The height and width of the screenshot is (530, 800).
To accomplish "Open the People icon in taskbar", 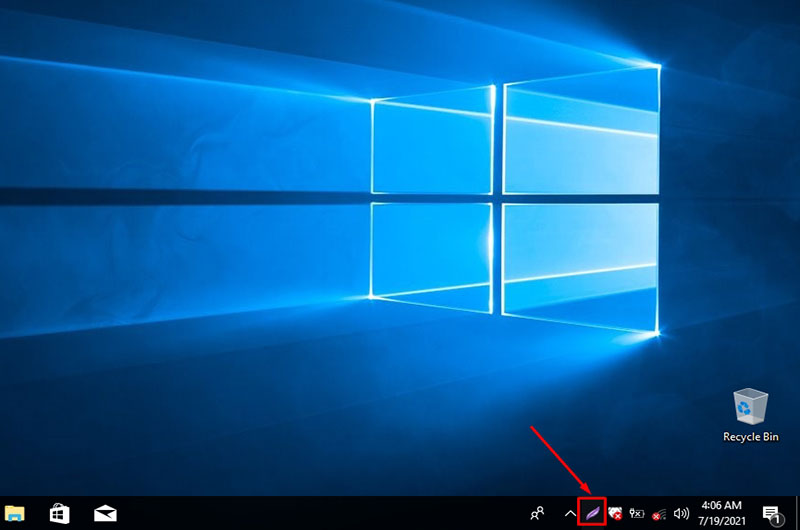I will pos(537,513).
